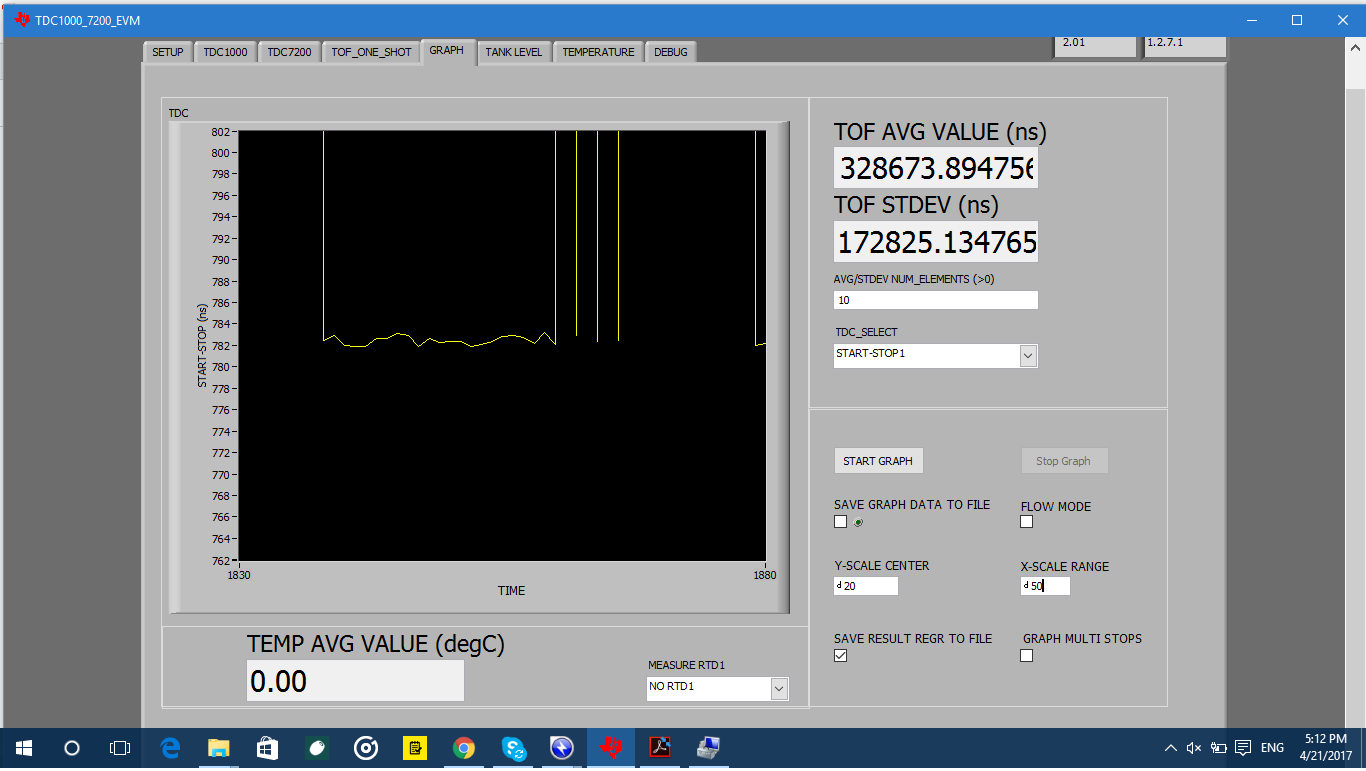This screenshot has width=1366, height=771.
Task: Click the X-SCALE RANGE input field
Action: 1045,586
